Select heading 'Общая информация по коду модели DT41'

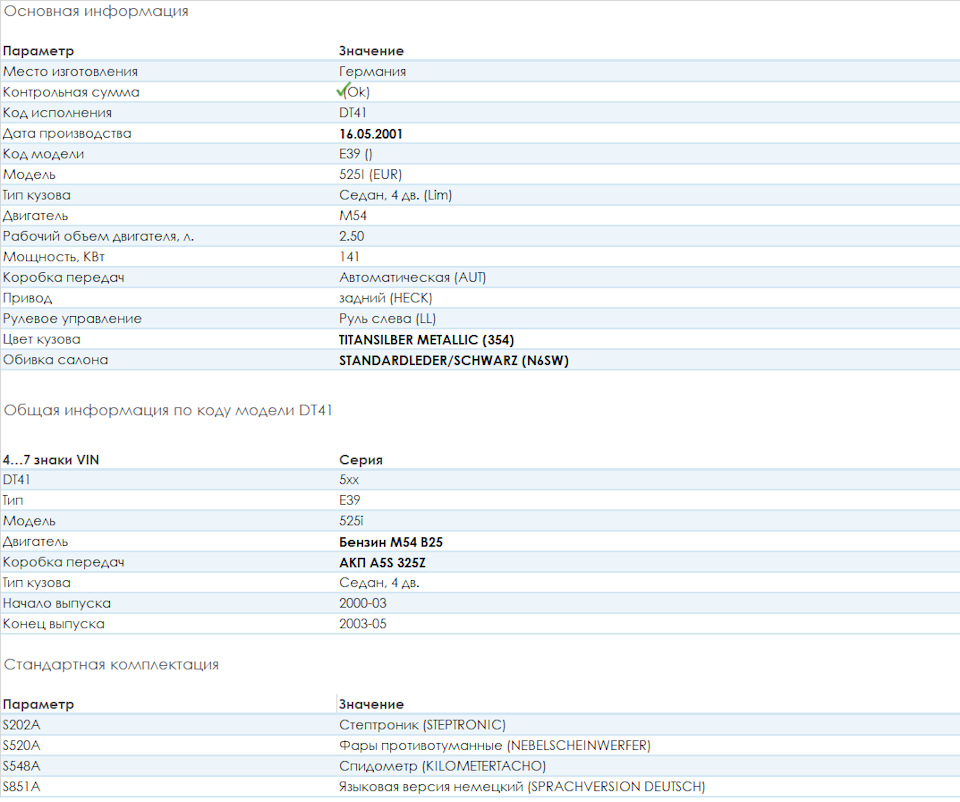point(168,410)
